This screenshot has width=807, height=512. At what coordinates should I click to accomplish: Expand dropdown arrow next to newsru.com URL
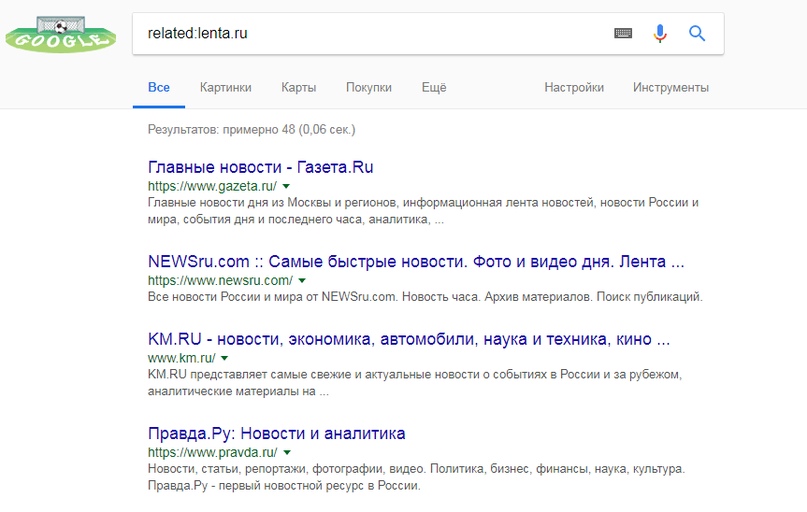tap(302, 281)
